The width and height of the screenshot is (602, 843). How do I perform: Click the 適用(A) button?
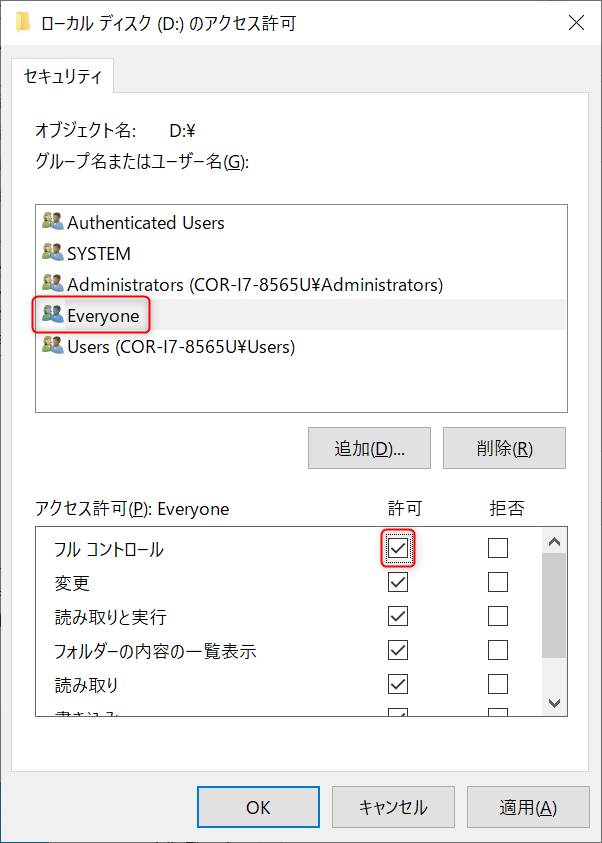point(528,807)
